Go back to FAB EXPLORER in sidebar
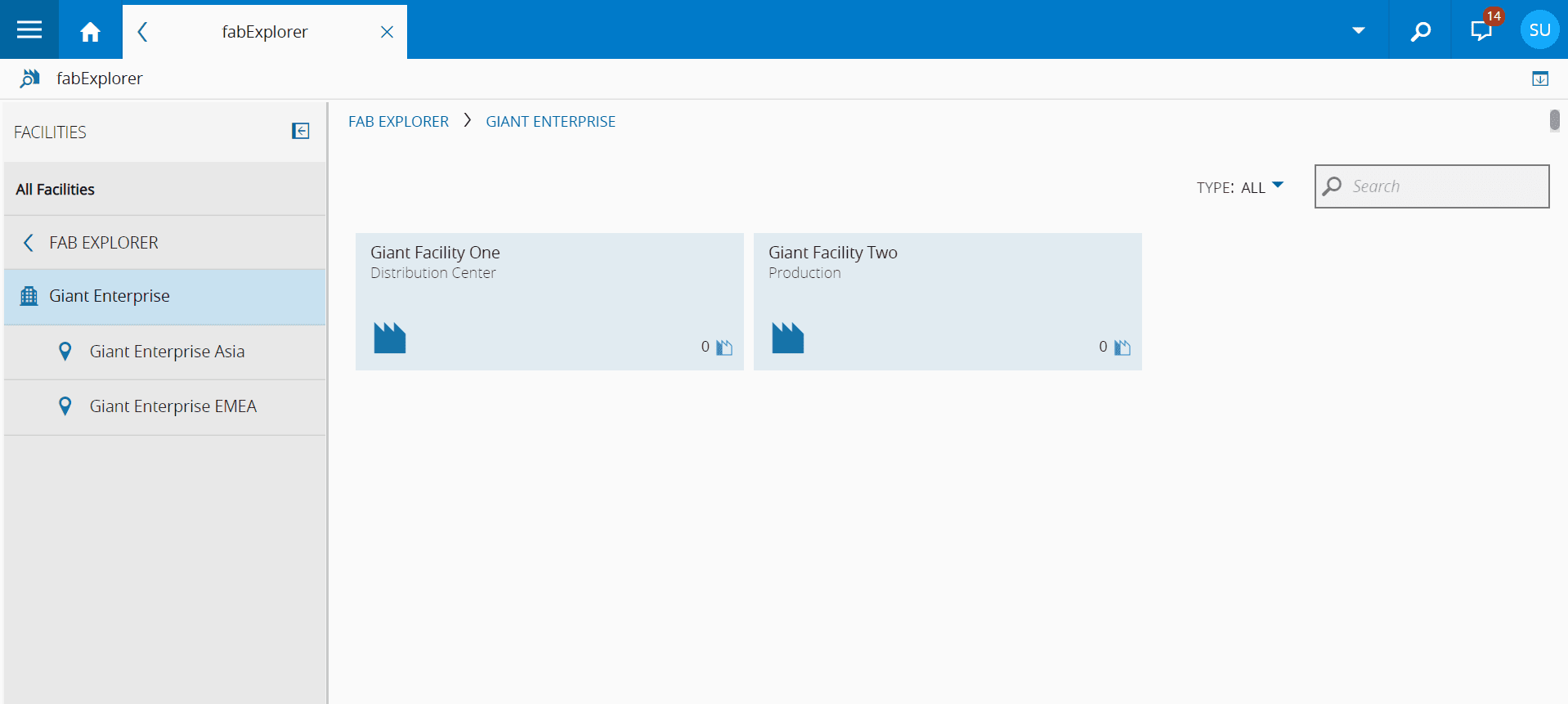This screenshot has height=704, width=1568. (164, 243)
